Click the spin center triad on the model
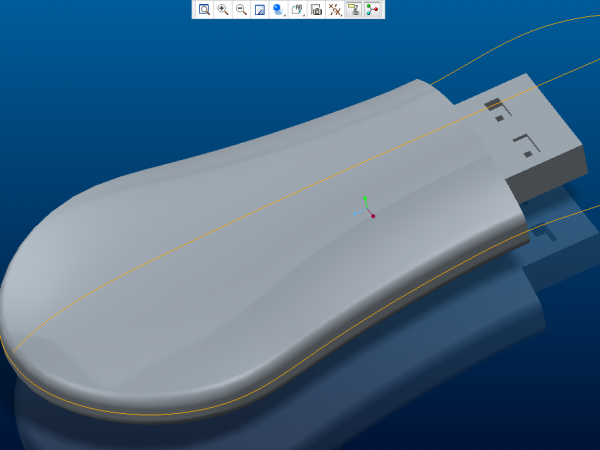 366,208
